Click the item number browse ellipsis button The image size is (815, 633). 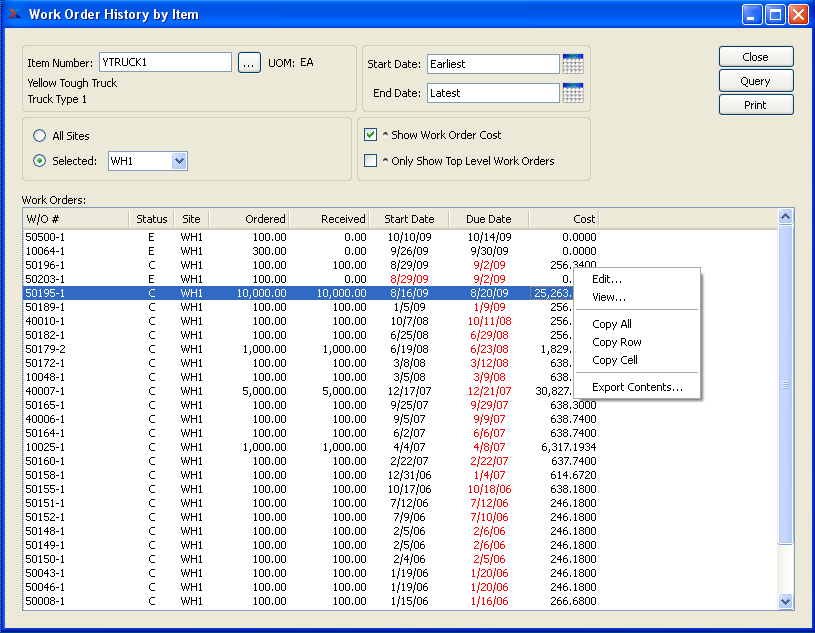point(249,63)
